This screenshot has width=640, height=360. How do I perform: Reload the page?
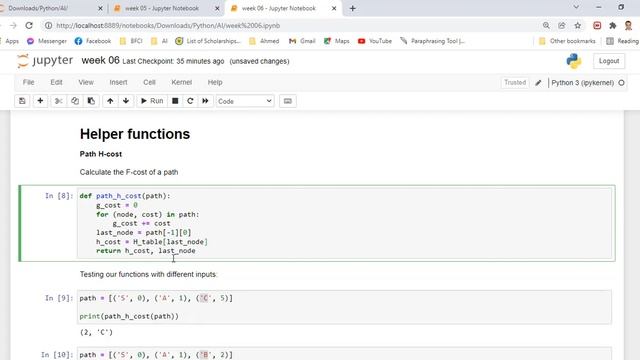click(29, 25)
